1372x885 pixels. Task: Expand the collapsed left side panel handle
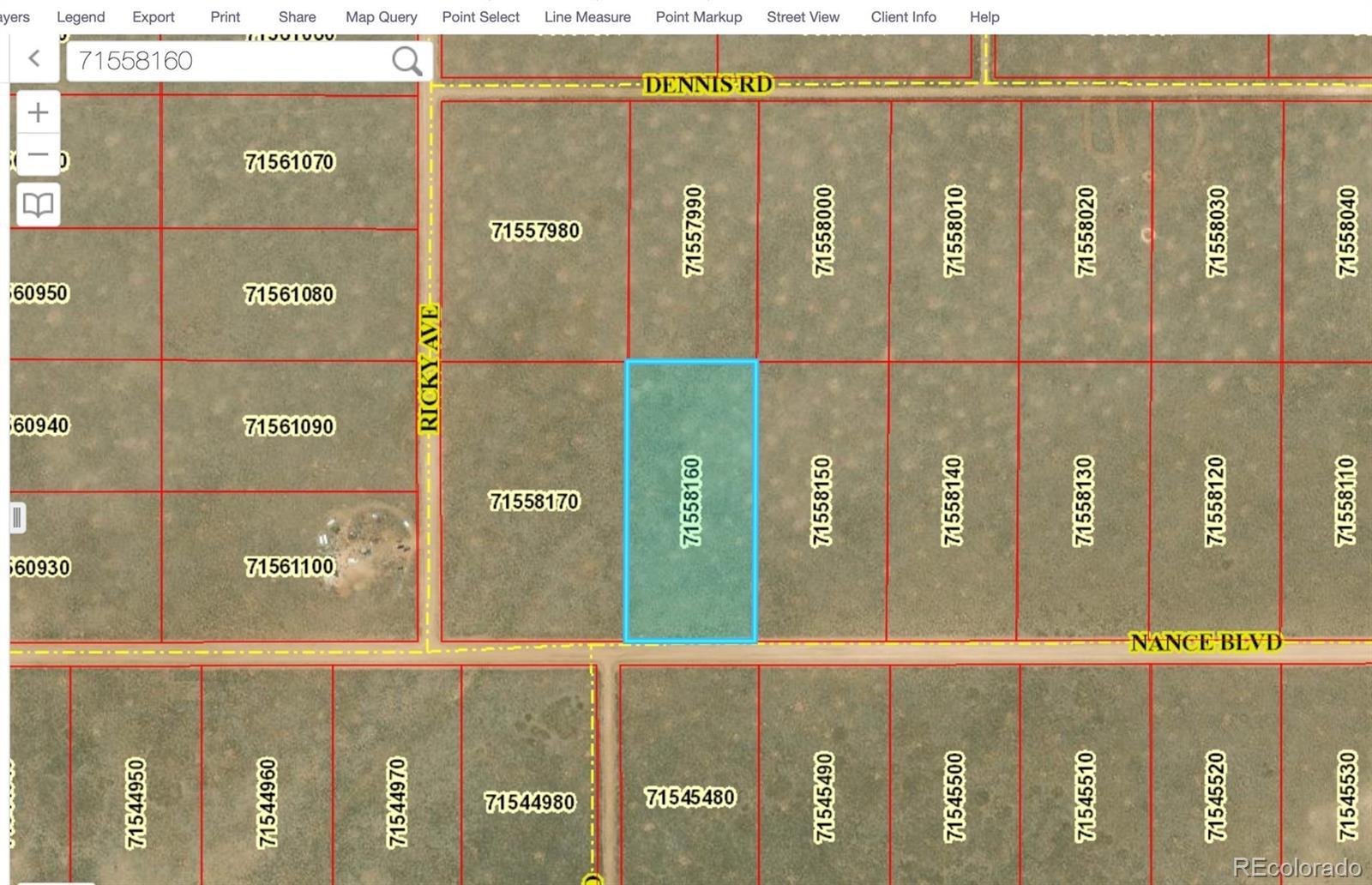(17, 518)
